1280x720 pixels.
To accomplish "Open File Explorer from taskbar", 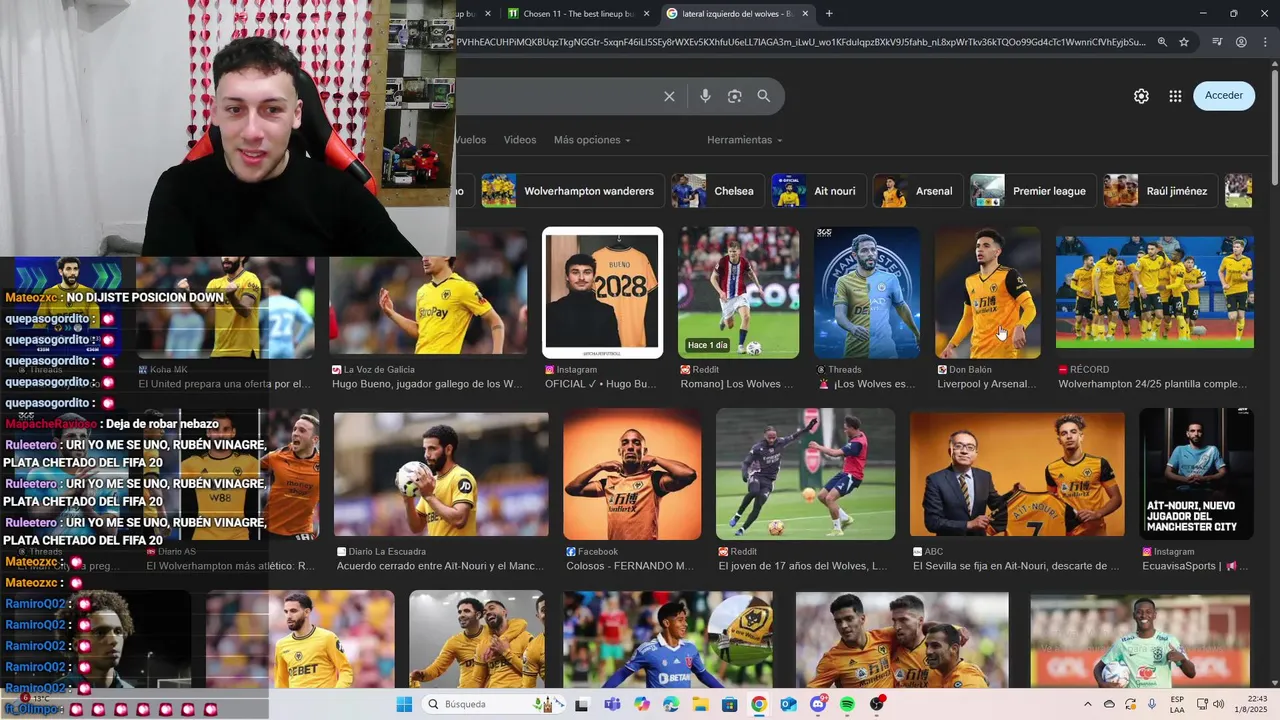I will click(x=700, y=704).
